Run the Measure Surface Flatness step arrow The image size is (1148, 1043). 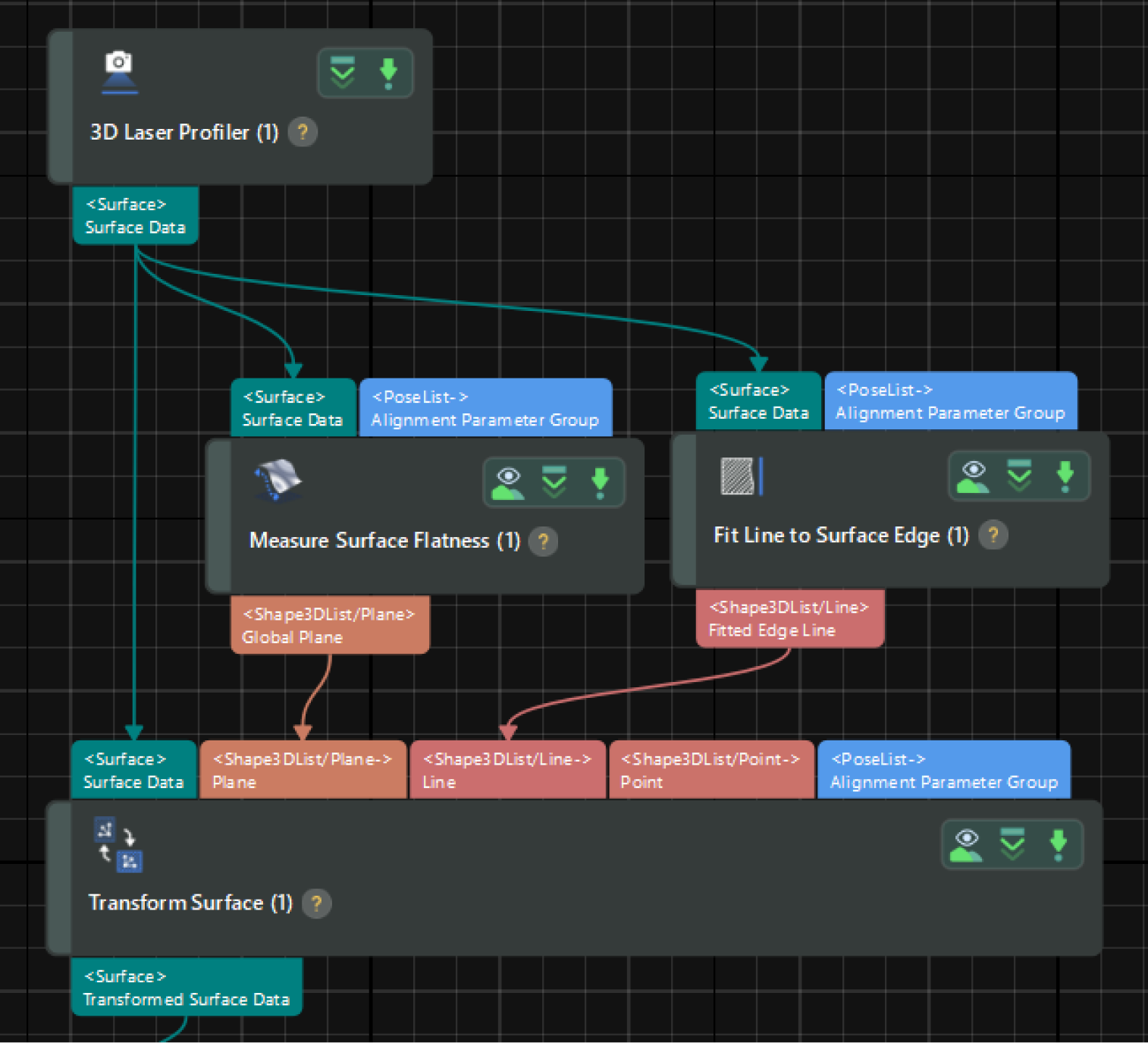tap(600, 482)
